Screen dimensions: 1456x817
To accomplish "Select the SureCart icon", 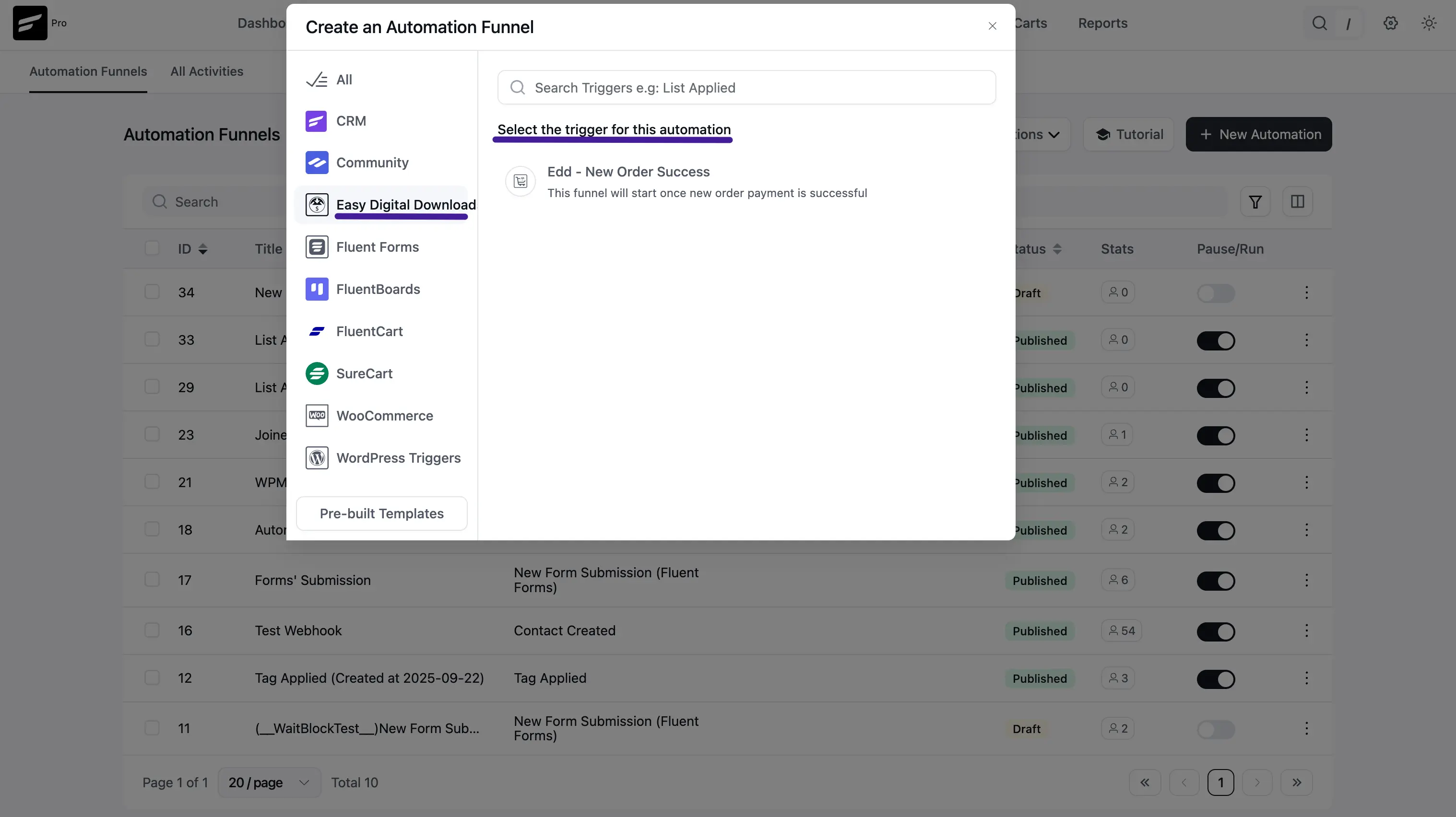I will (317, 373).
